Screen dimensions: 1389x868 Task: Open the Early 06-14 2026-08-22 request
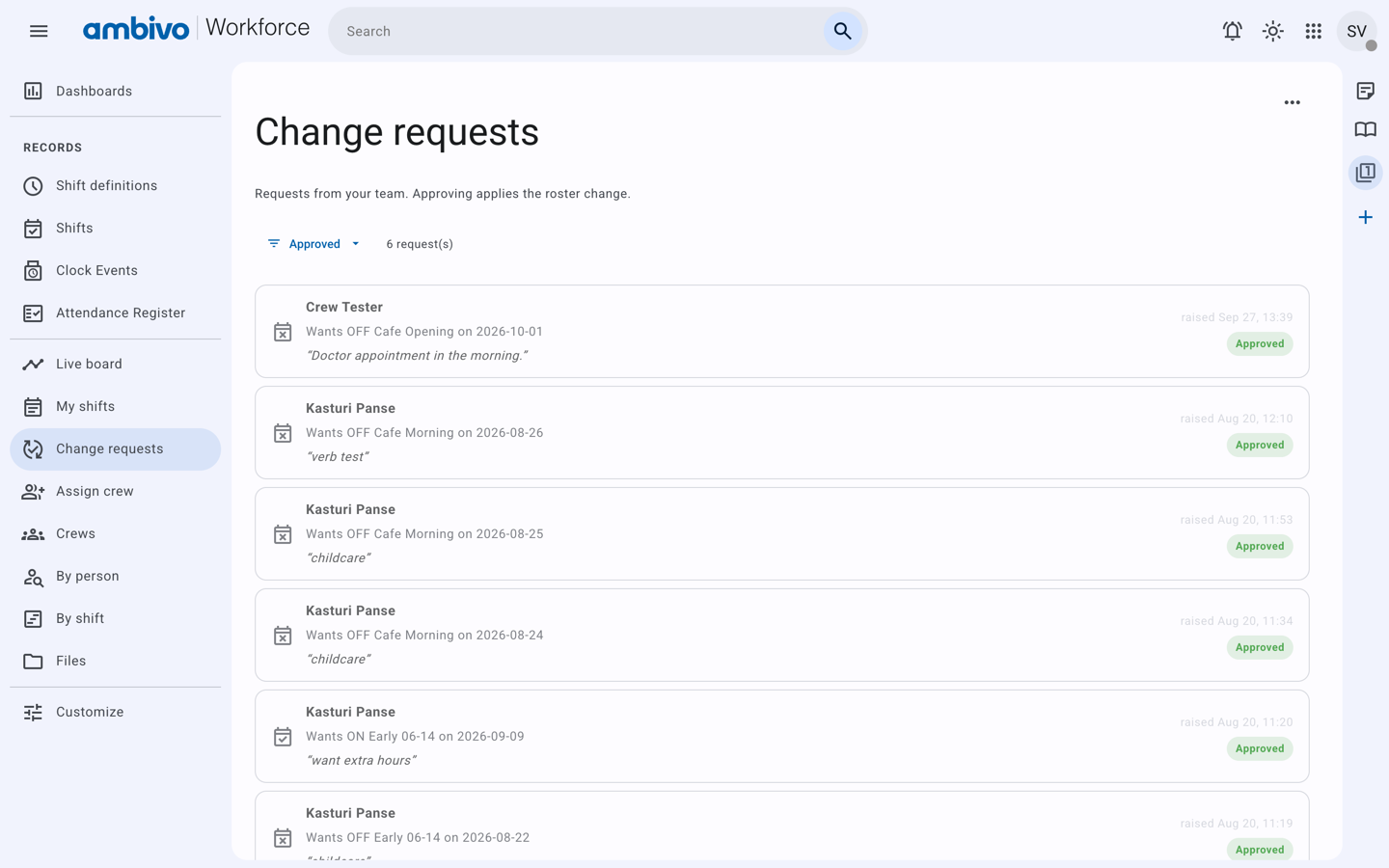click(781, 827)
